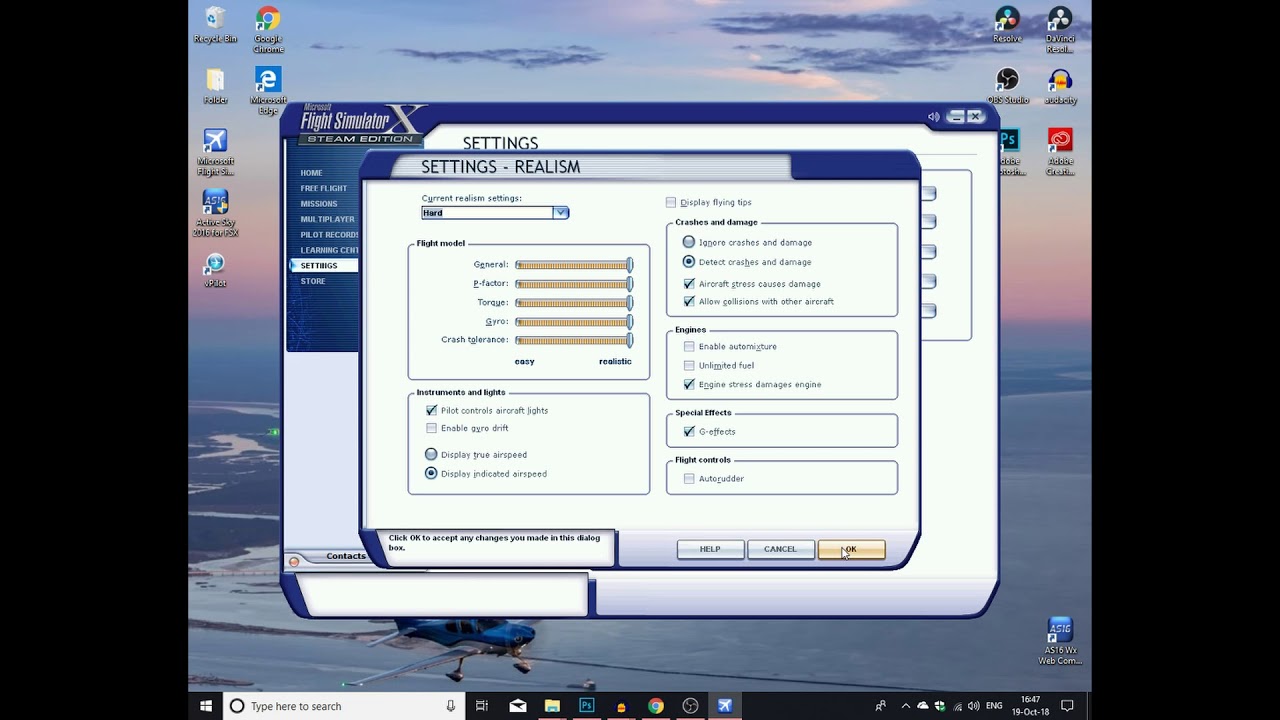The height and width of the screenshot is (720, 1280).
Task: Select Ignore crashes and damage option
Action: tap(689, 242)
